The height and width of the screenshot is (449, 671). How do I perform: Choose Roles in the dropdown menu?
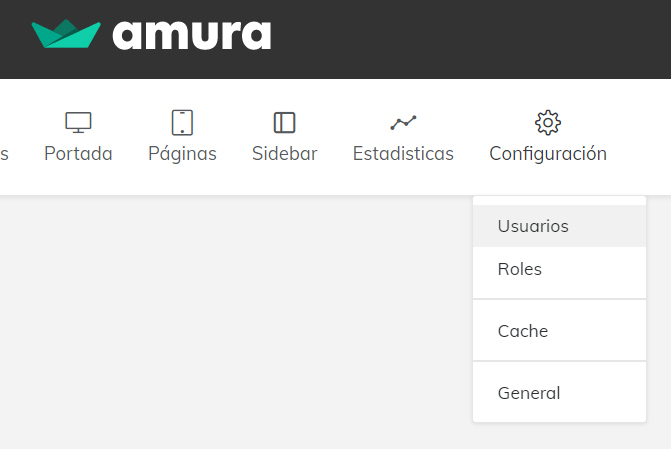click(520, 269)
